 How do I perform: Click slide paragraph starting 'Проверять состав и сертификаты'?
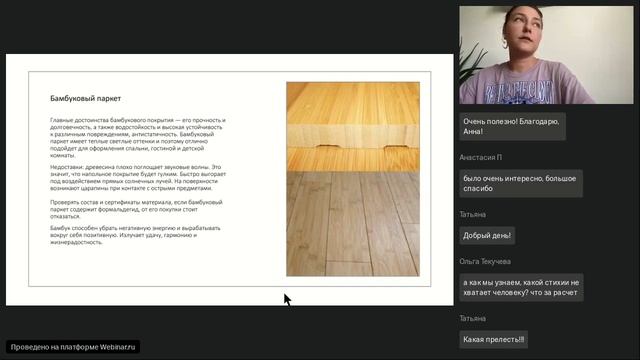point(136,209)
